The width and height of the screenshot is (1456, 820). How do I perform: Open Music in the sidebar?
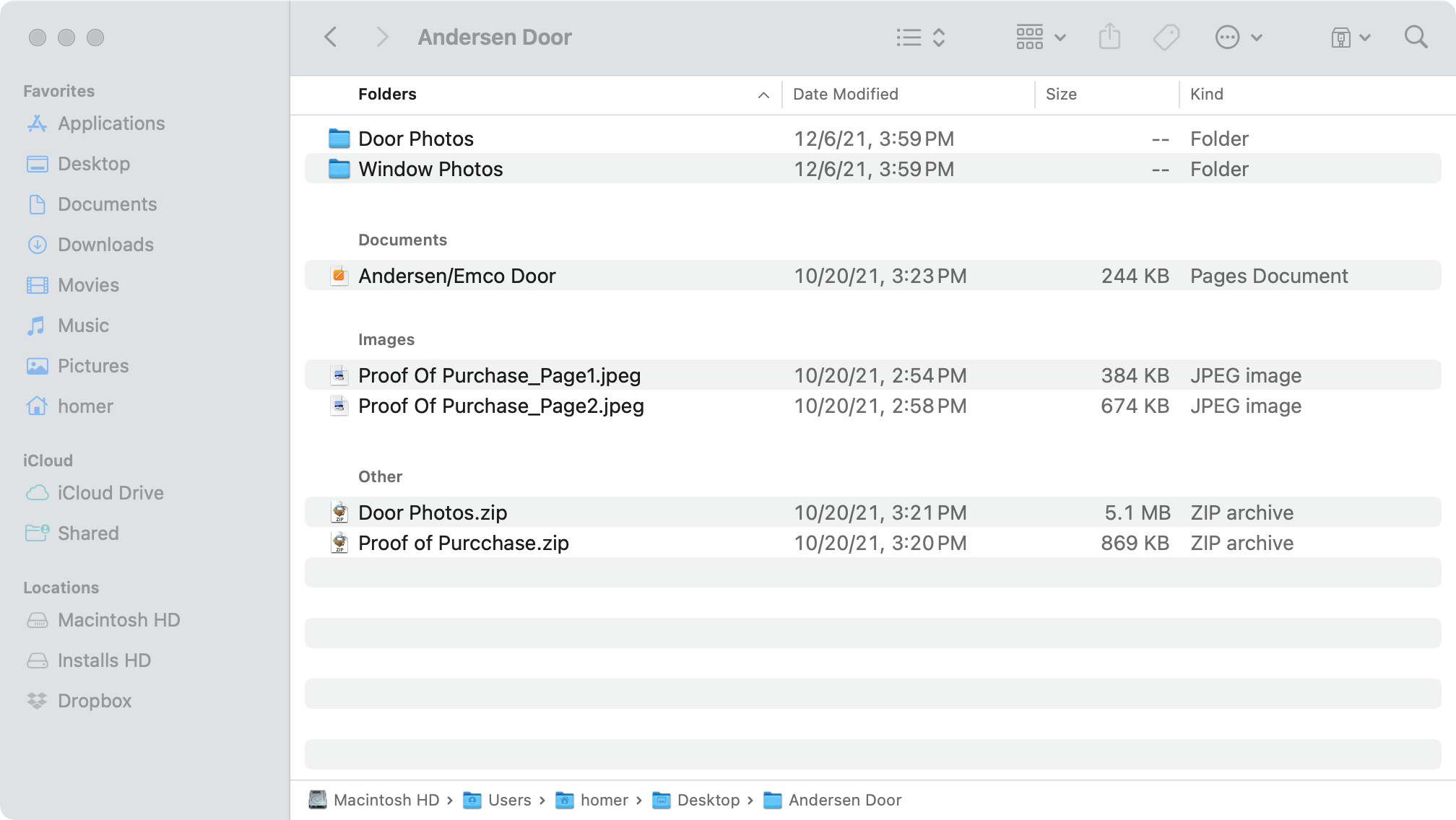[x=83, y=326]
